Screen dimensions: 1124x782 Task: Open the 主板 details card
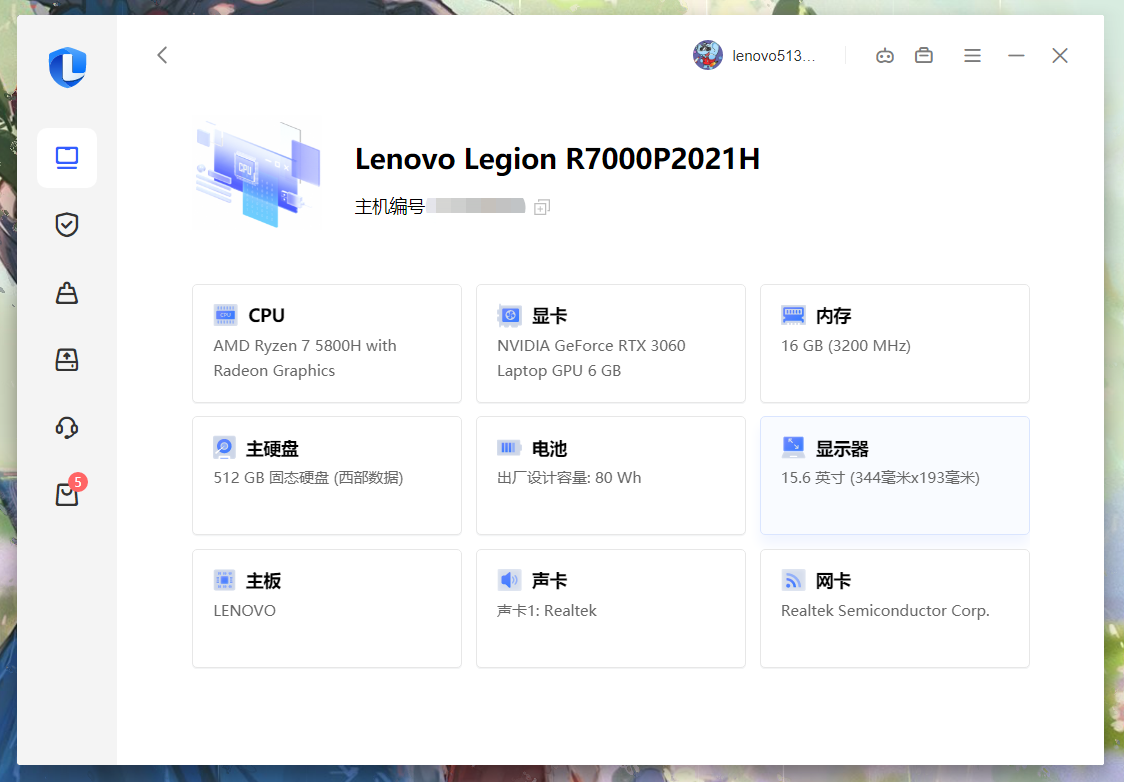tap(327, 609)
